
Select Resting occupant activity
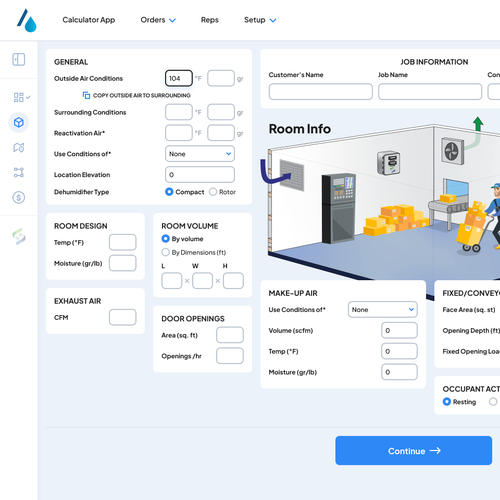click(x=447, y=402)
